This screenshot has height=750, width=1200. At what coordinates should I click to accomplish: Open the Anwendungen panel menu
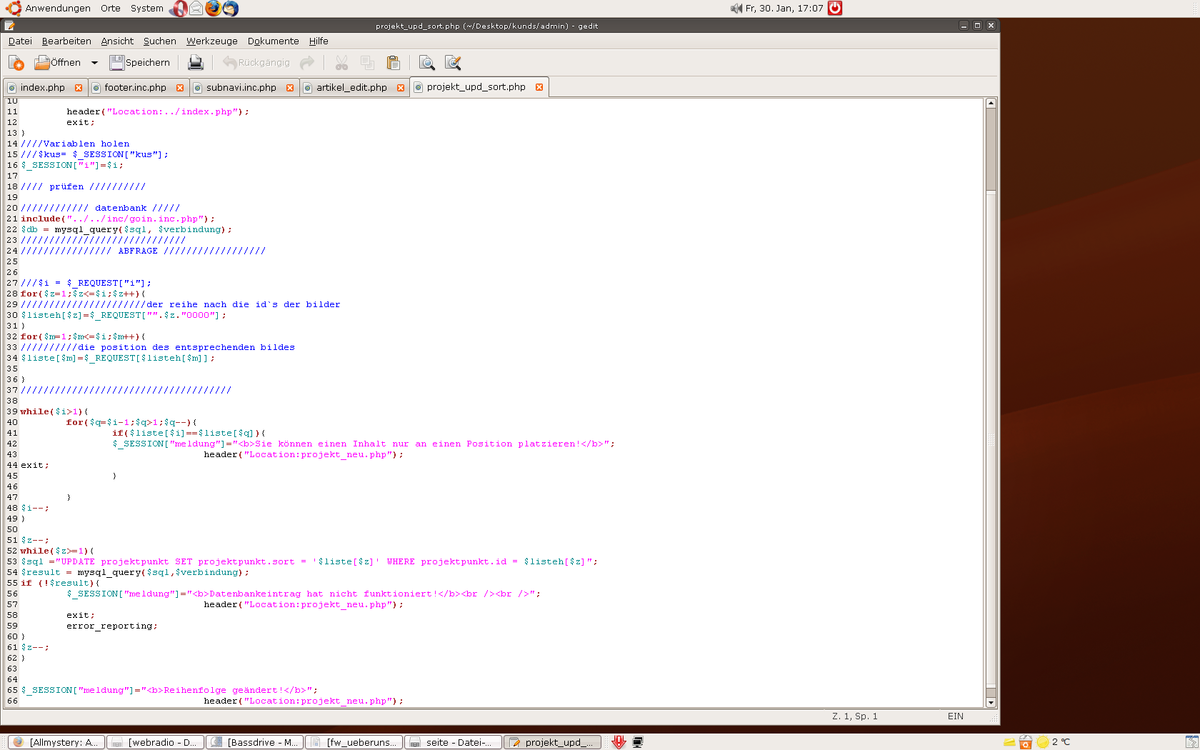[x=50, y=8]
